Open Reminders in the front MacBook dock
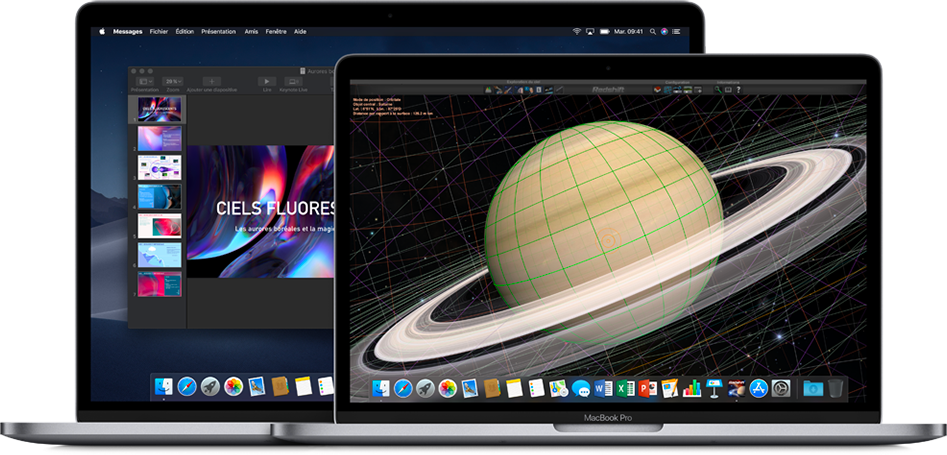 (x=536, y=388)
